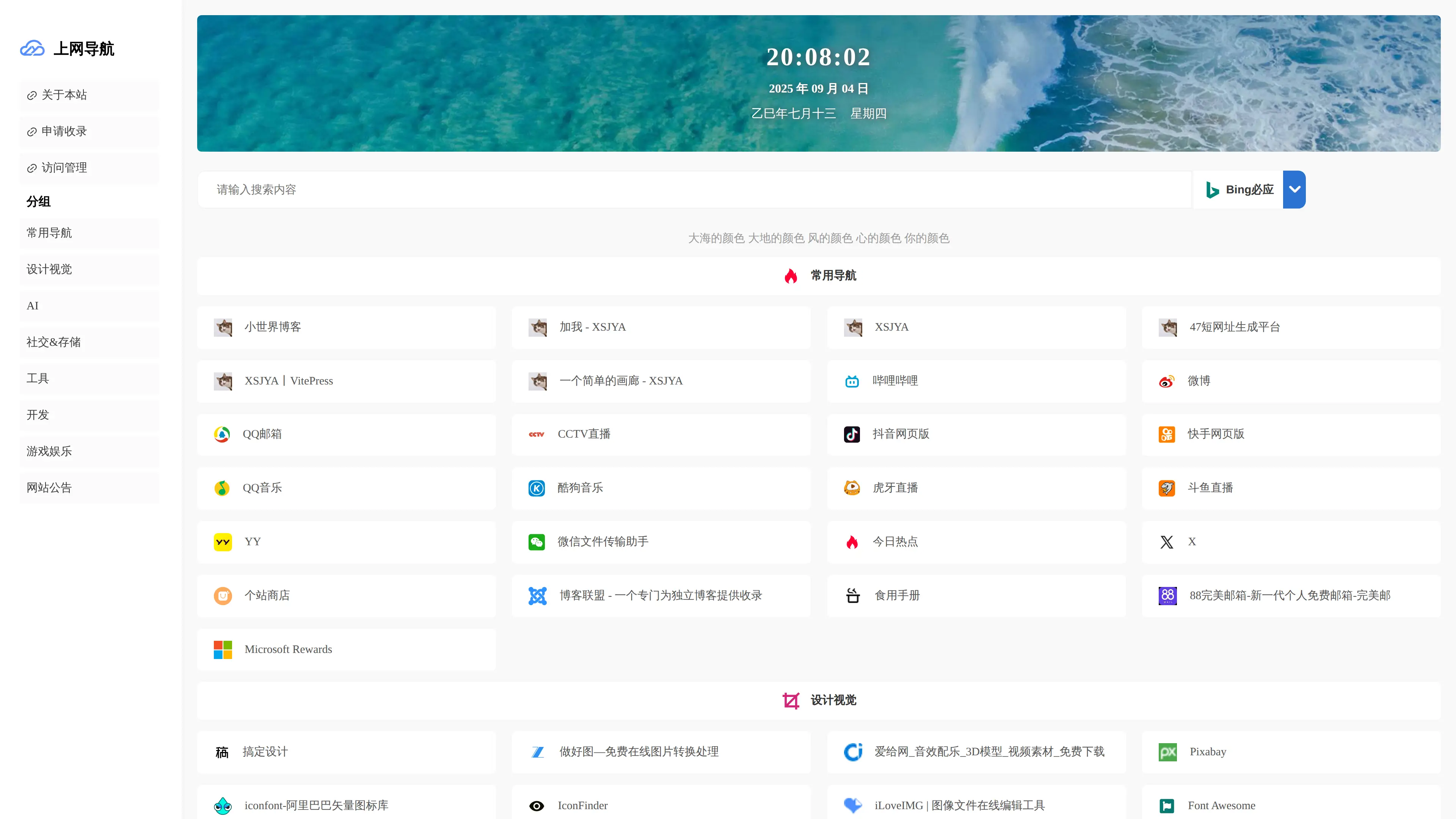Open 酷狗音乐 via the K icon
This screenshot has height=819, width=1456.
(537, 488)
